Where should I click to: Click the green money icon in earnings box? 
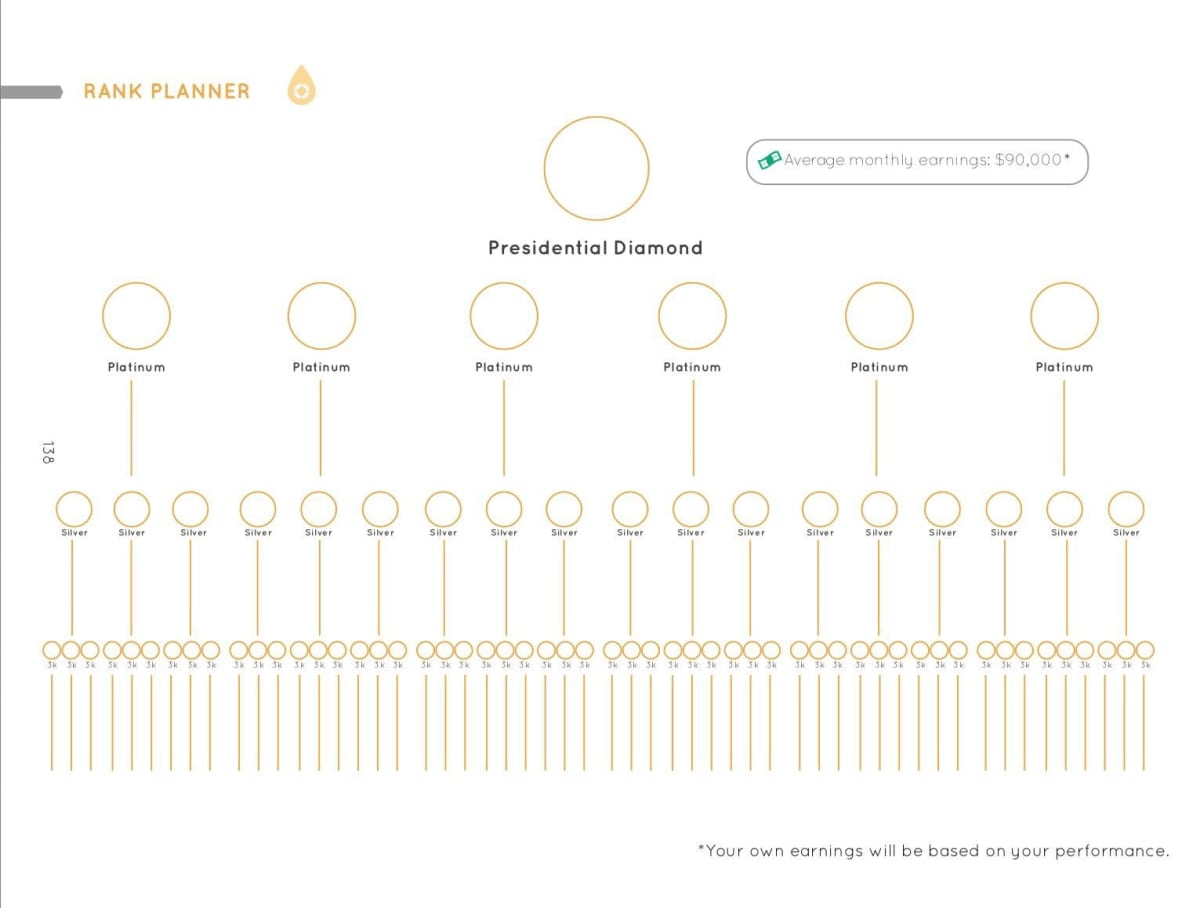(x=769, y=159)
